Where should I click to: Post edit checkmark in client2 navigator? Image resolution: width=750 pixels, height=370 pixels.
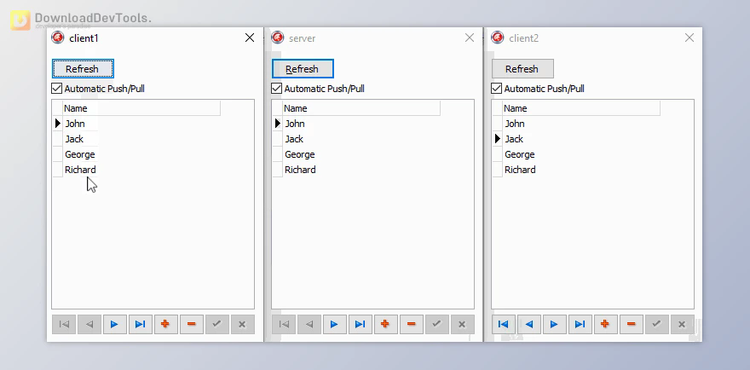coord(657,324)
